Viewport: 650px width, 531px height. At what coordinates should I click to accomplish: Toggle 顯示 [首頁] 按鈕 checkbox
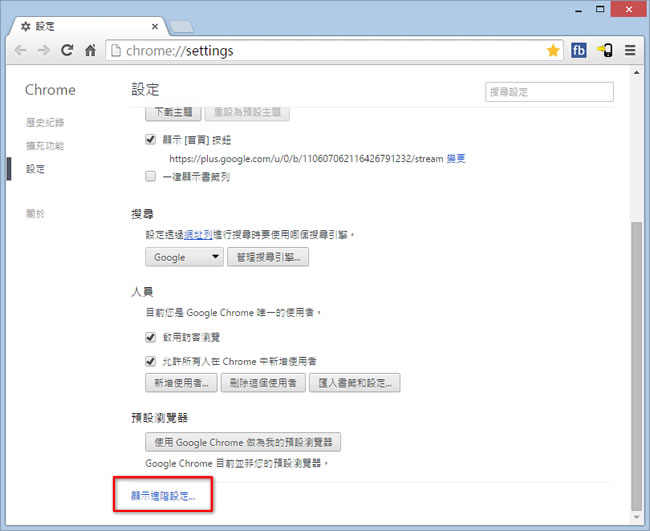[150, 139]
